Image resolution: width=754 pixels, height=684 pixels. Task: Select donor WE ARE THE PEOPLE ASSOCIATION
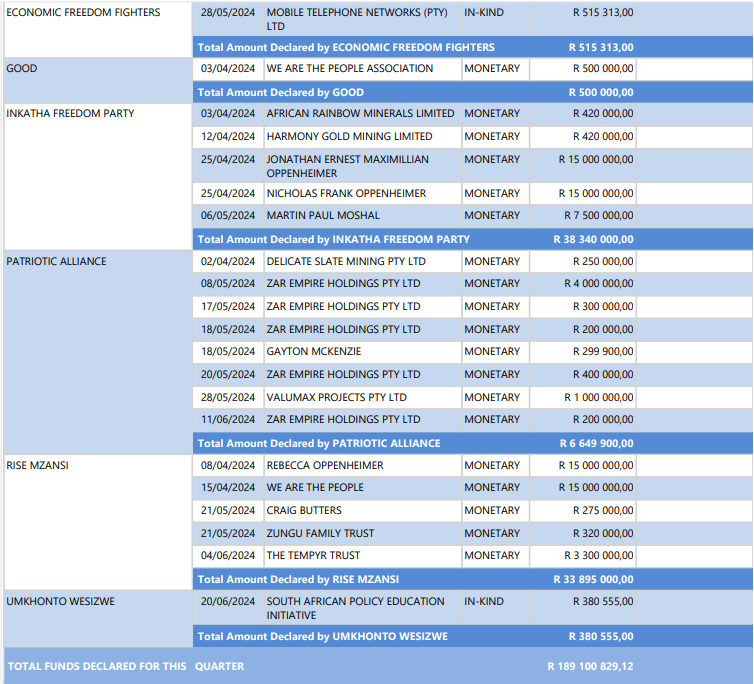350,68
